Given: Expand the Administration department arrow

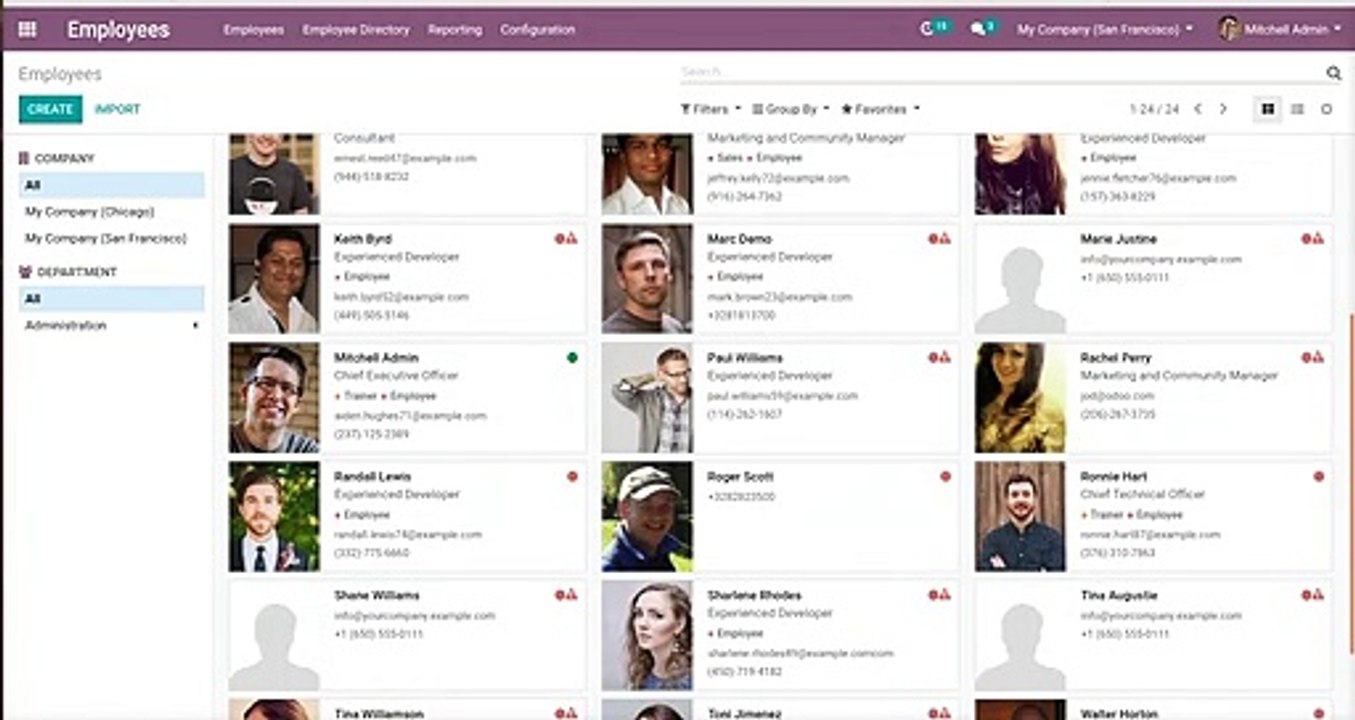Looking at the screenshot, I should (195, 326).
